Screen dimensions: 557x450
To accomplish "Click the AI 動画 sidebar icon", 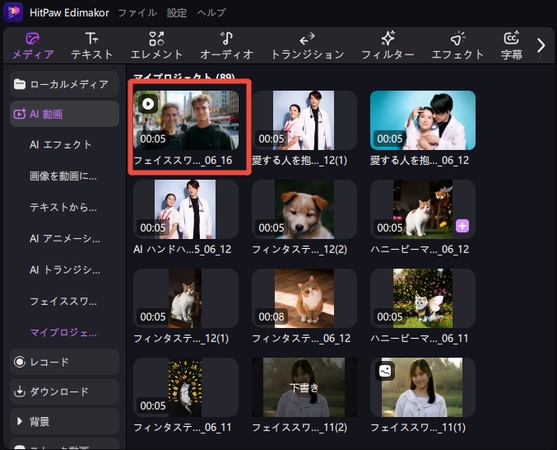I will coord(19,114).
